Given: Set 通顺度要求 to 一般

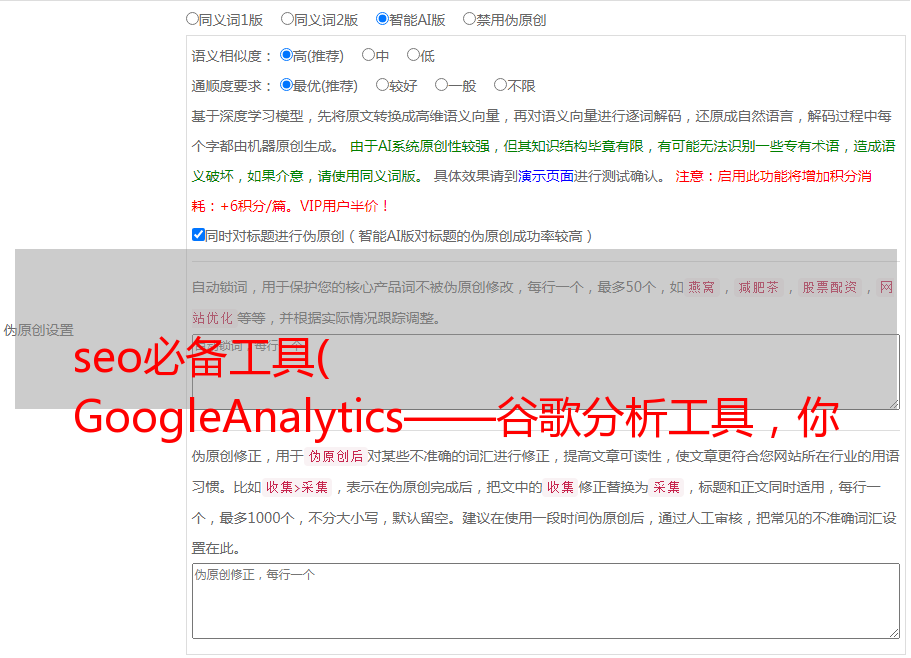Looking at the screenshot, I should 441,85.
